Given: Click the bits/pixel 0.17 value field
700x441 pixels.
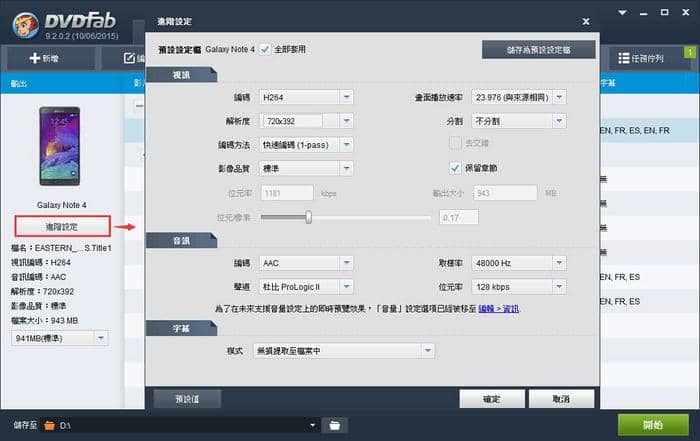Looking at the screenshot, I should (459, 217).
